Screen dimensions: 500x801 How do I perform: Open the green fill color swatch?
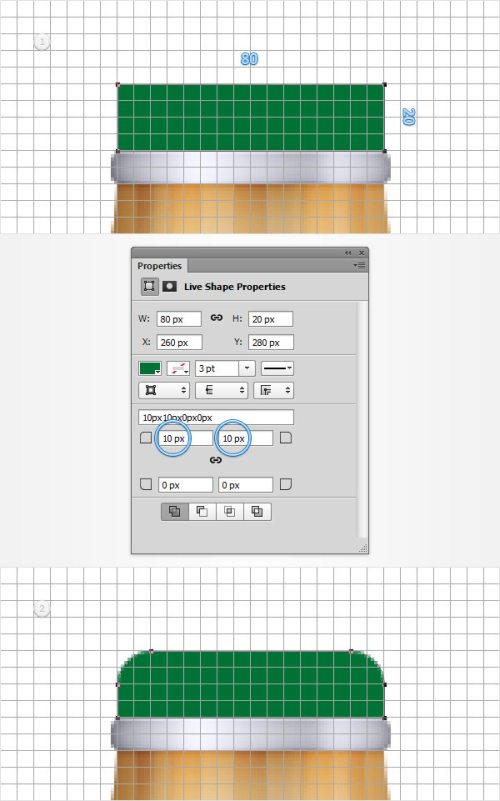(150, 368)
